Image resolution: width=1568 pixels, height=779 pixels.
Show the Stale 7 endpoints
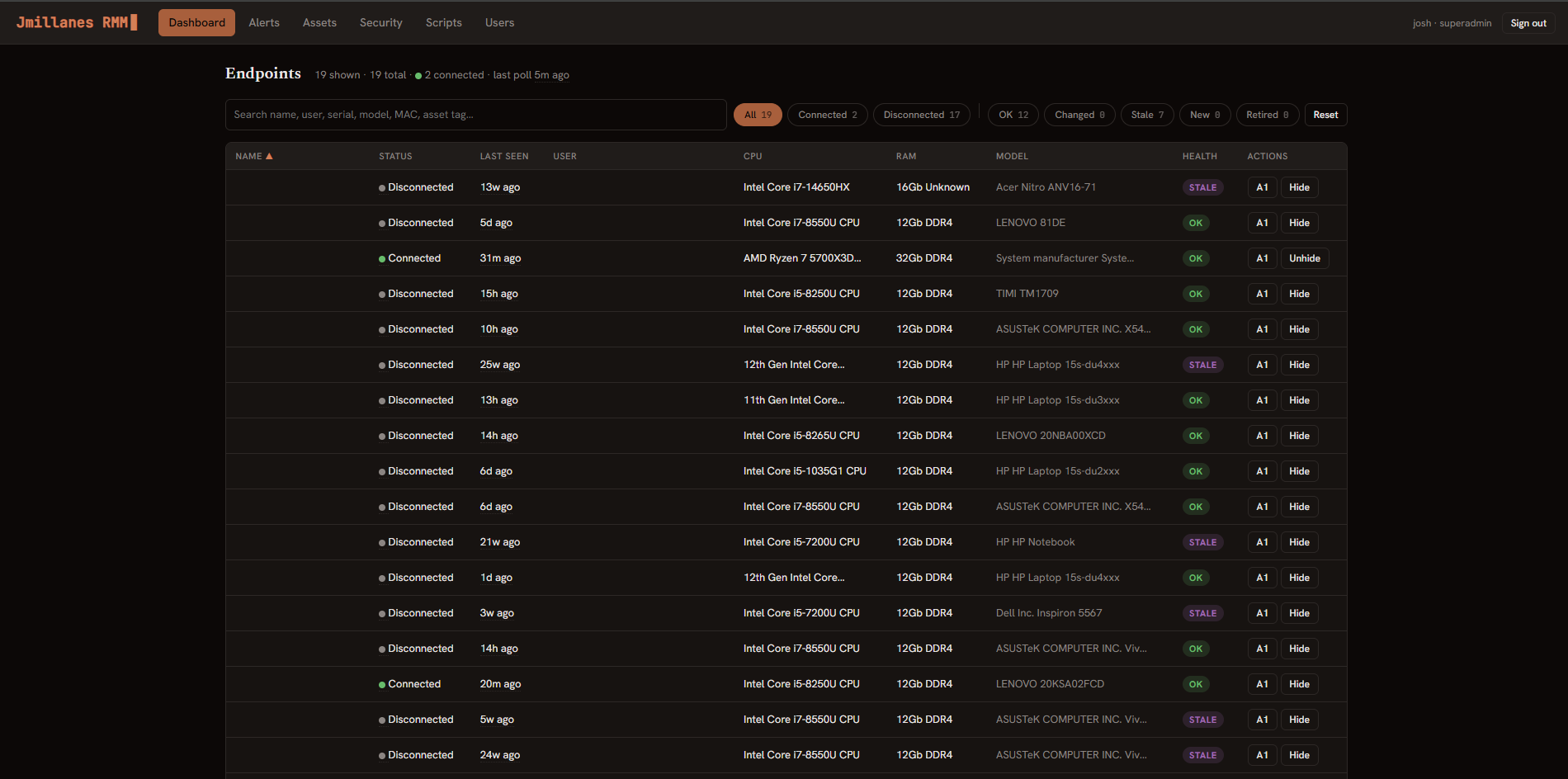[1147, 115]
